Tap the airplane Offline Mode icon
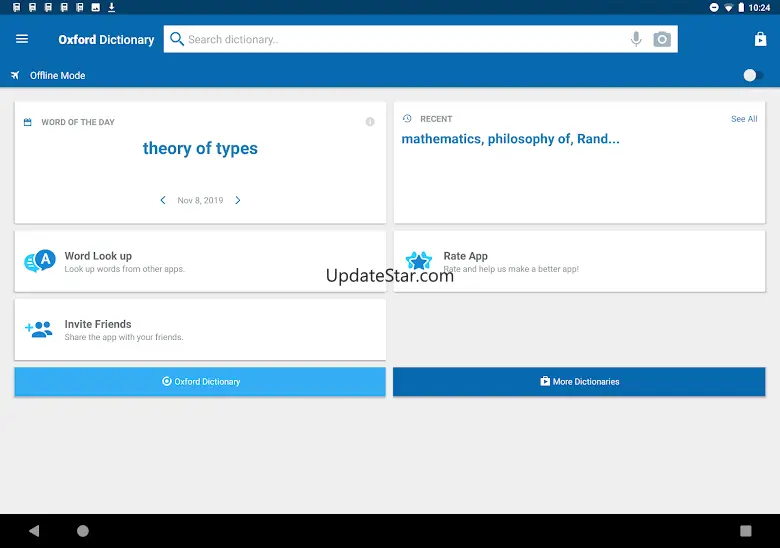This screenshot has width=780, height=548. (15, 75)
